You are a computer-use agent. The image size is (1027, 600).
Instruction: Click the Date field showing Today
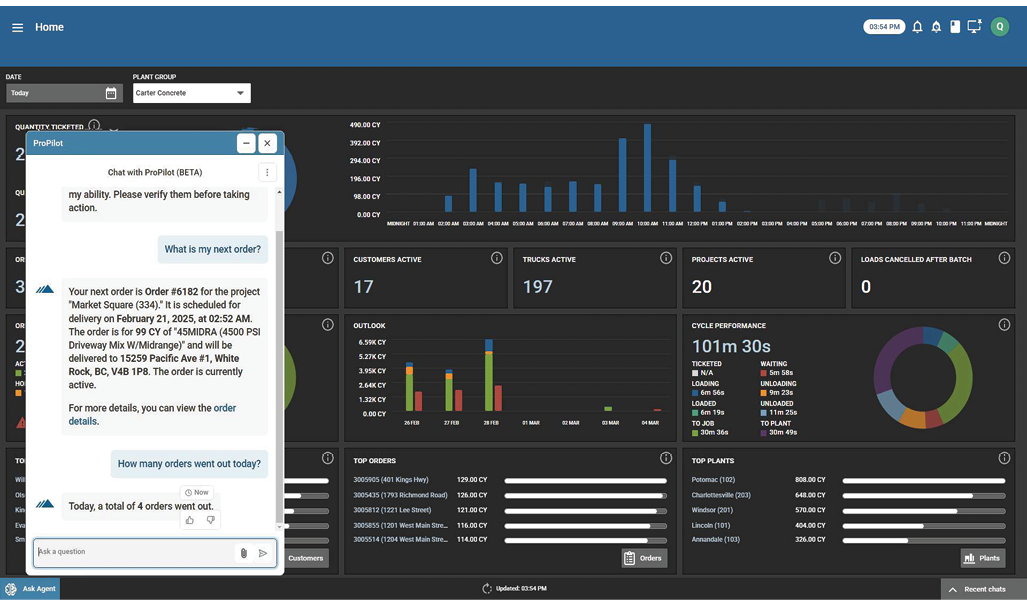point(64,93)
